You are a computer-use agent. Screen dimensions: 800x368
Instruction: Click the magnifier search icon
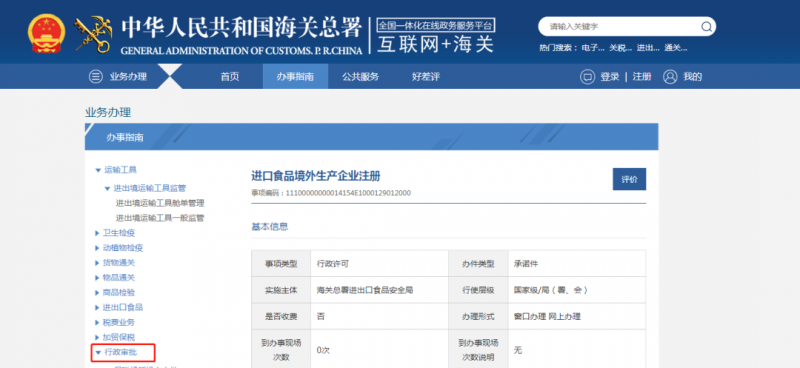706,27
